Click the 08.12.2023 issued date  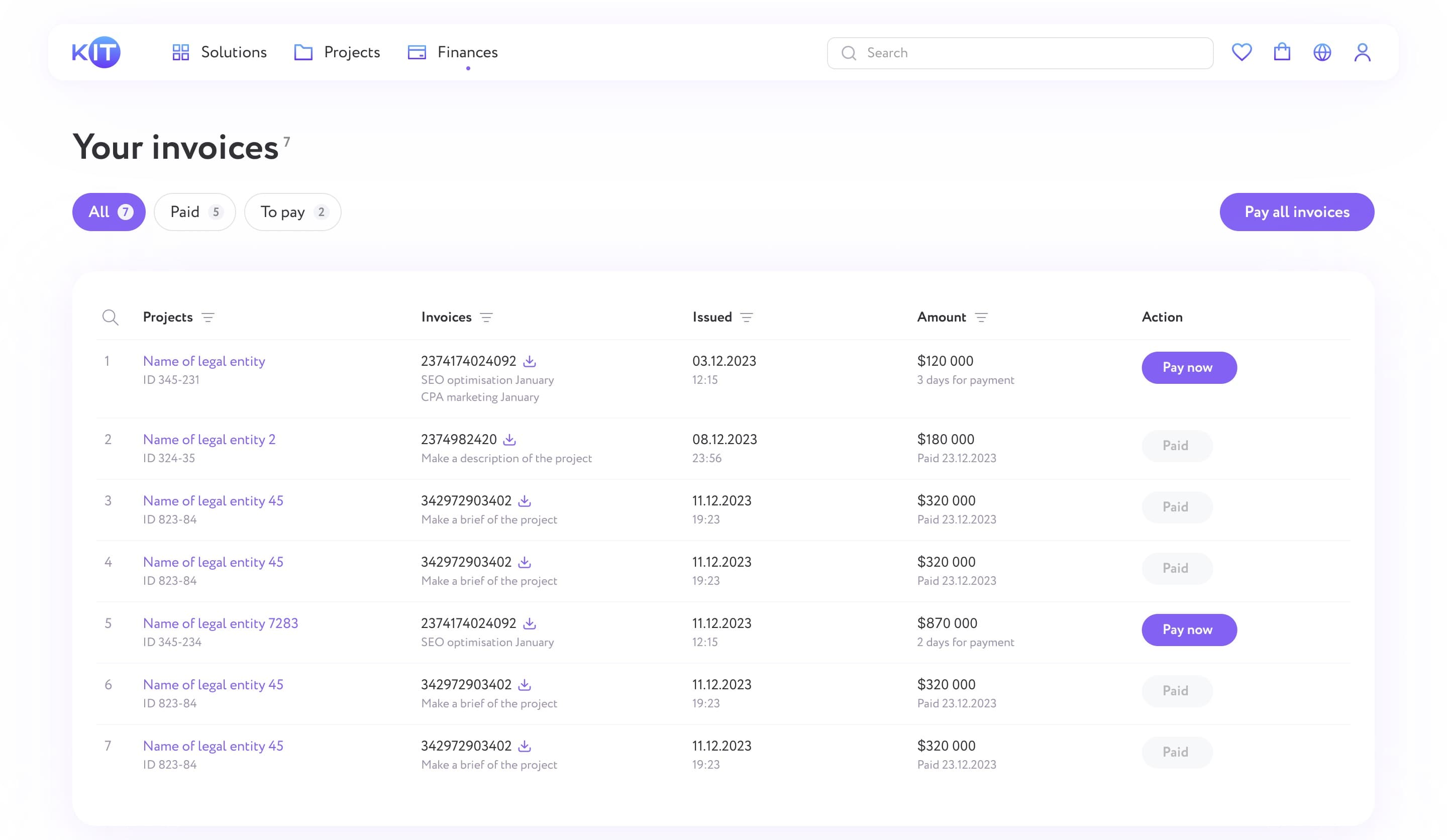pos(725,439)
